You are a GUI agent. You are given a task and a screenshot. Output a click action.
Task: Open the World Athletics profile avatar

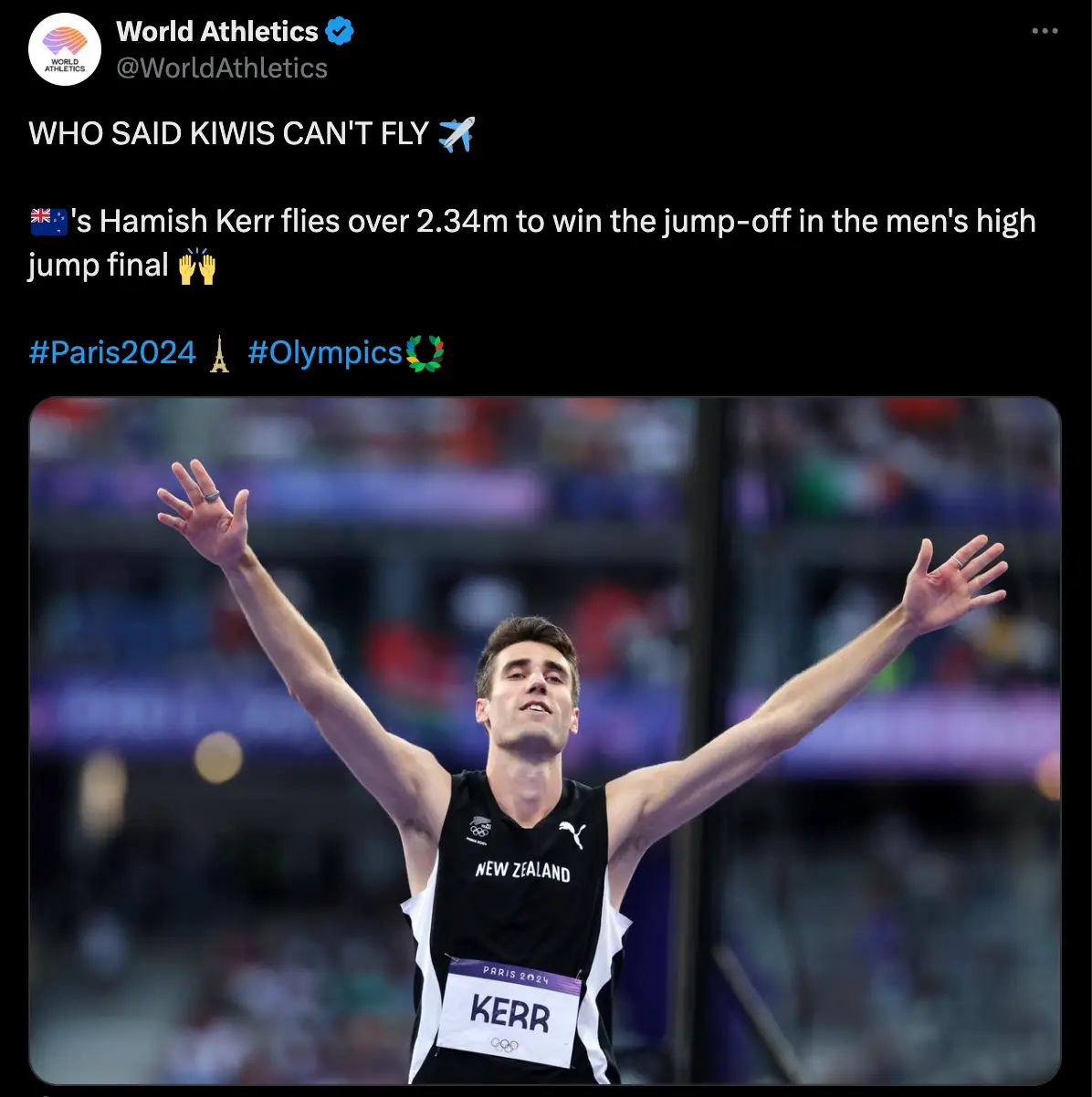[x=64, y=50]
